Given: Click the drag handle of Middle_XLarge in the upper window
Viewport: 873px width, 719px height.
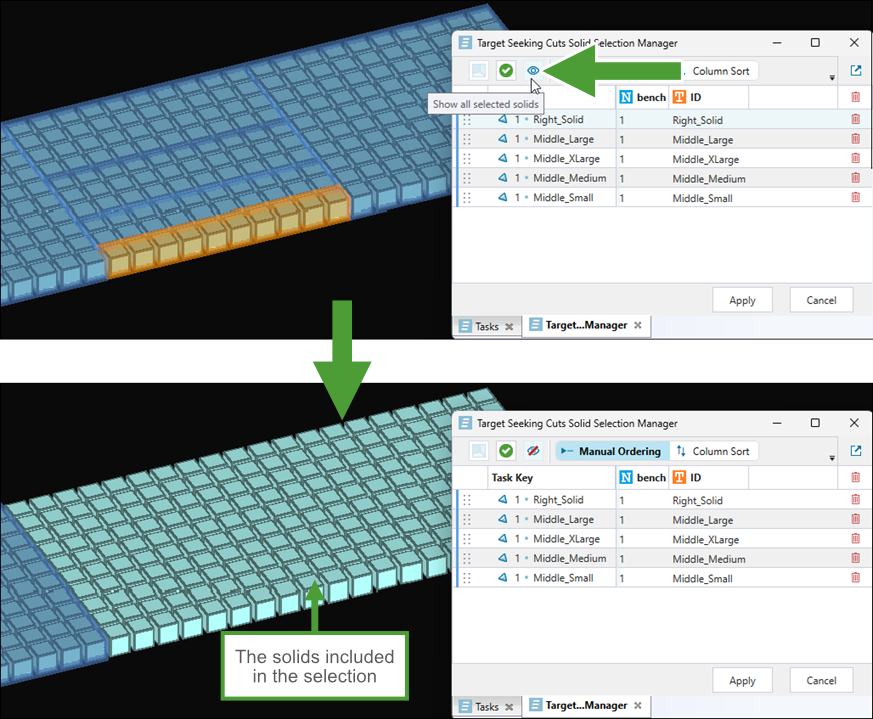Looking at the screenshot, I should (467, 159).
